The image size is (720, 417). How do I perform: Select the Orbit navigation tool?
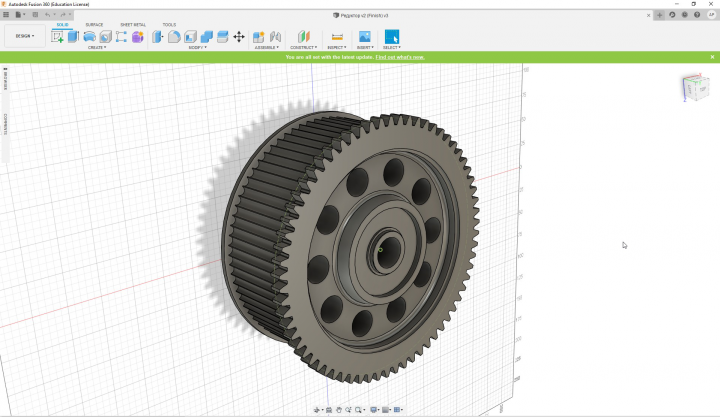click(x=317, y=410)
